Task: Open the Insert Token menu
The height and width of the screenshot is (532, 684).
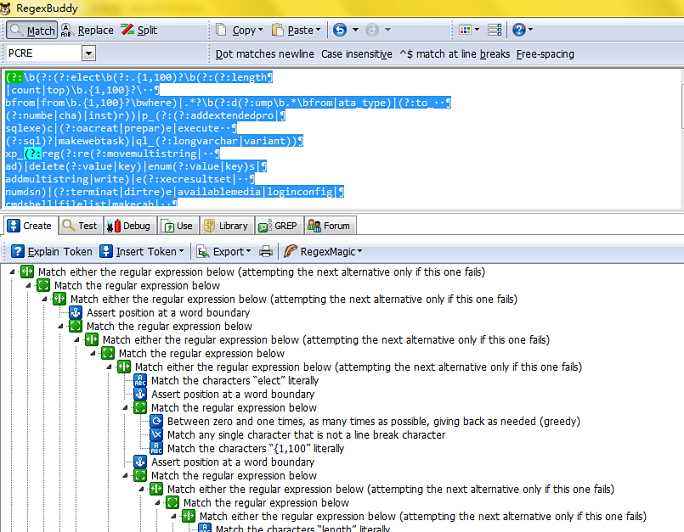Action: (x=150, y=251)
